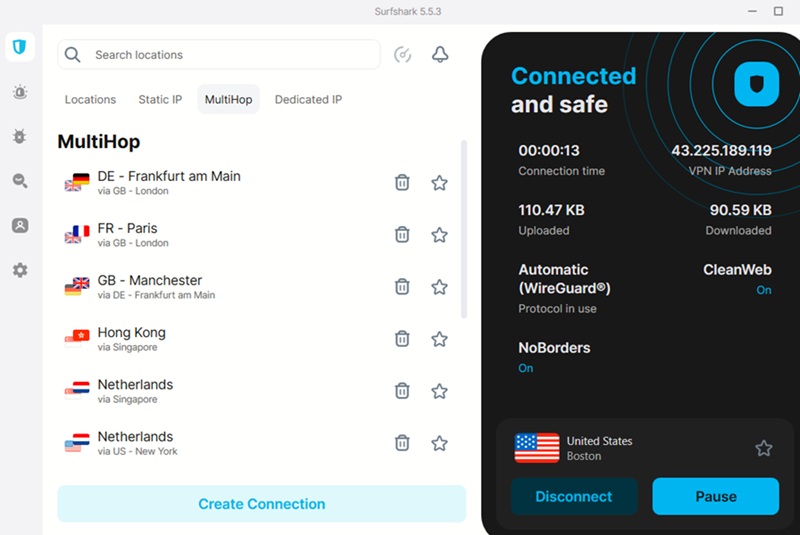This screenshot has height=535, width=800.
Task: Click the United States flag icon
Action: tap(537, 448)
